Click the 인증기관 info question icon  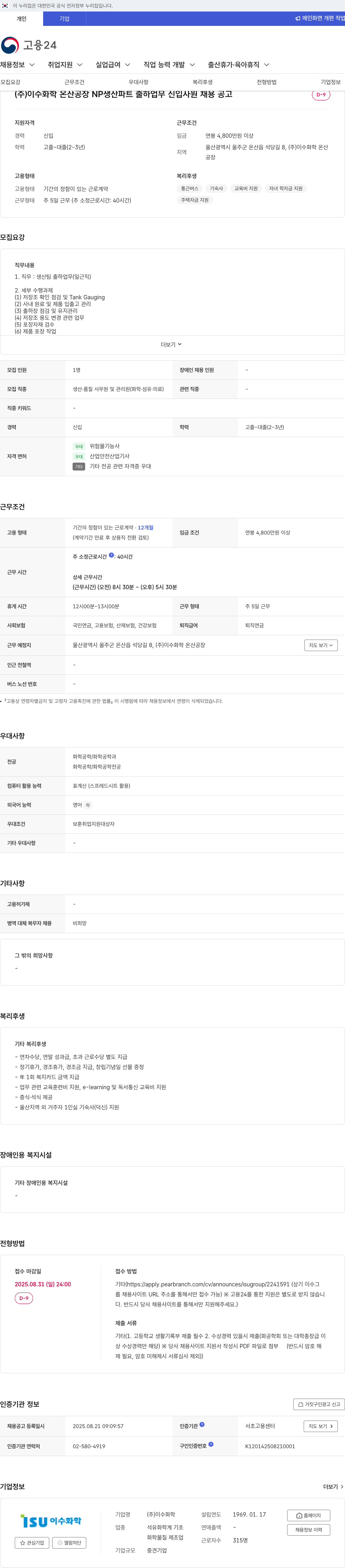tap(202, 1424)
